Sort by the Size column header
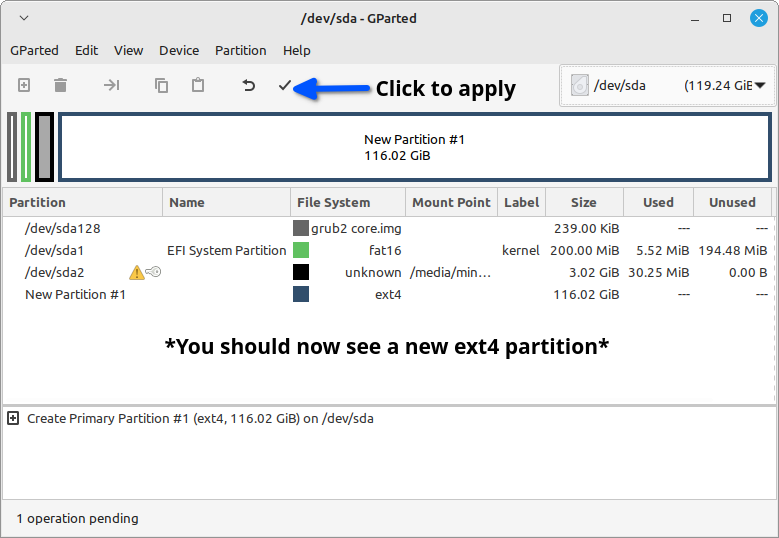 tap(584, 203)
